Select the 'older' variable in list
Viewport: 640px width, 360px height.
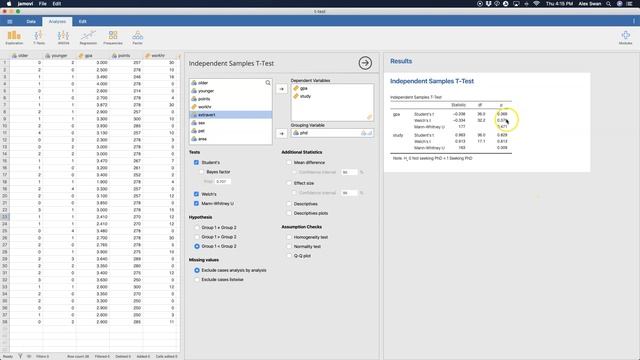(231, 83)
